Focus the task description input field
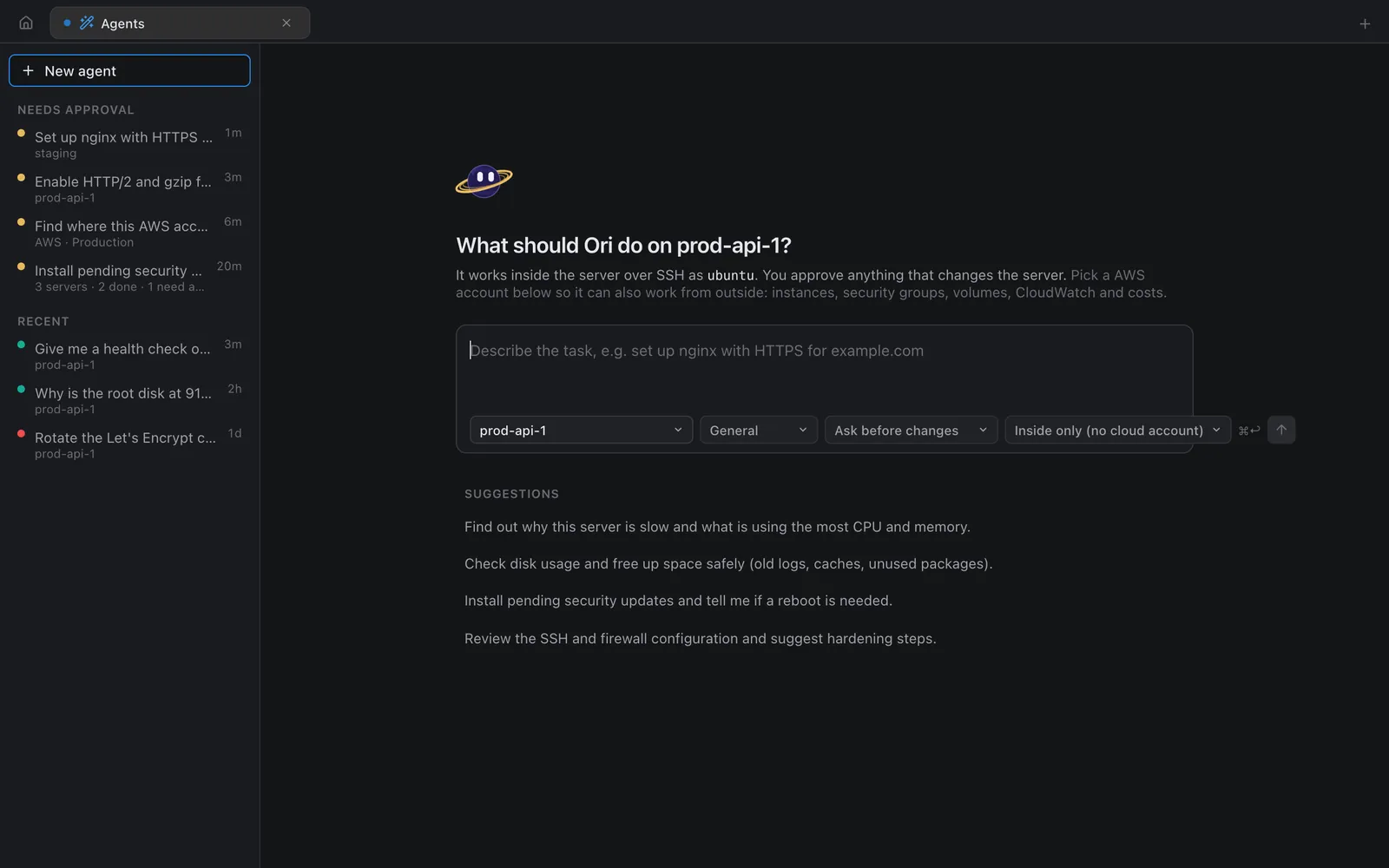 pos(824,369)
